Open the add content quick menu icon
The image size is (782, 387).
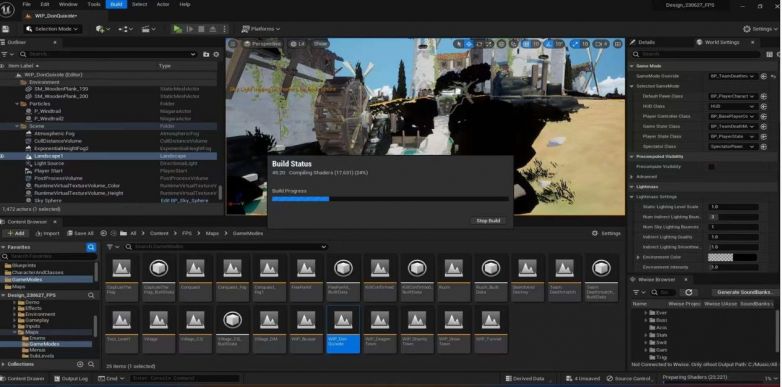103,29
